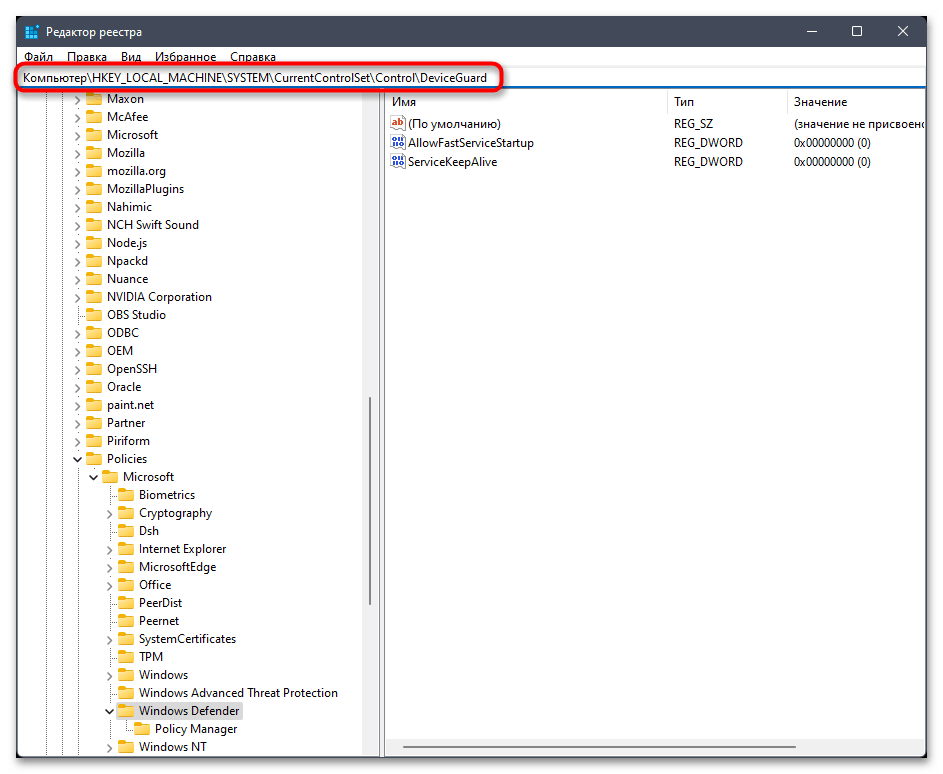Open the Избранное menu
943x774 pixels.
(x=185, y=57)
